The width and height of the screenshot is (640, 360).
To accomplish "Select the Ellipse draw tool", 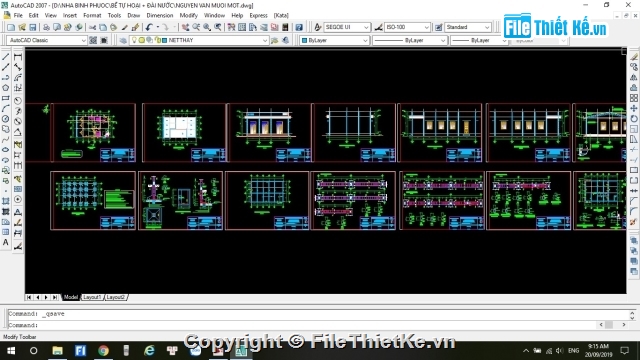I will 6,150.
